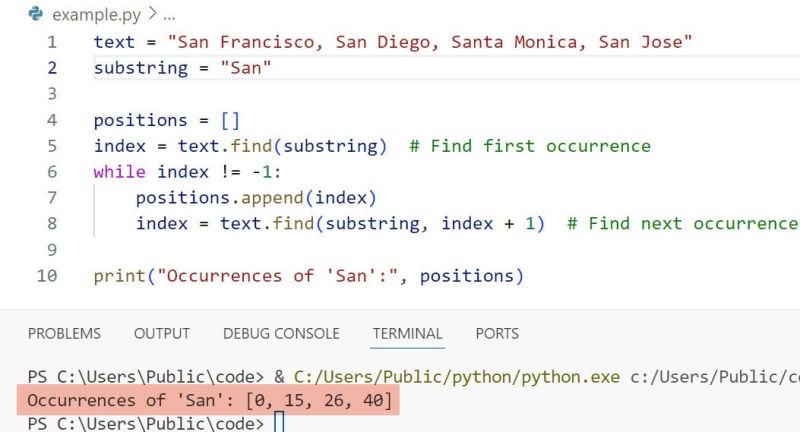Viewport: 800px width, 432px height.
Task: Click line number 7 in the gutter
Action: 52,198
